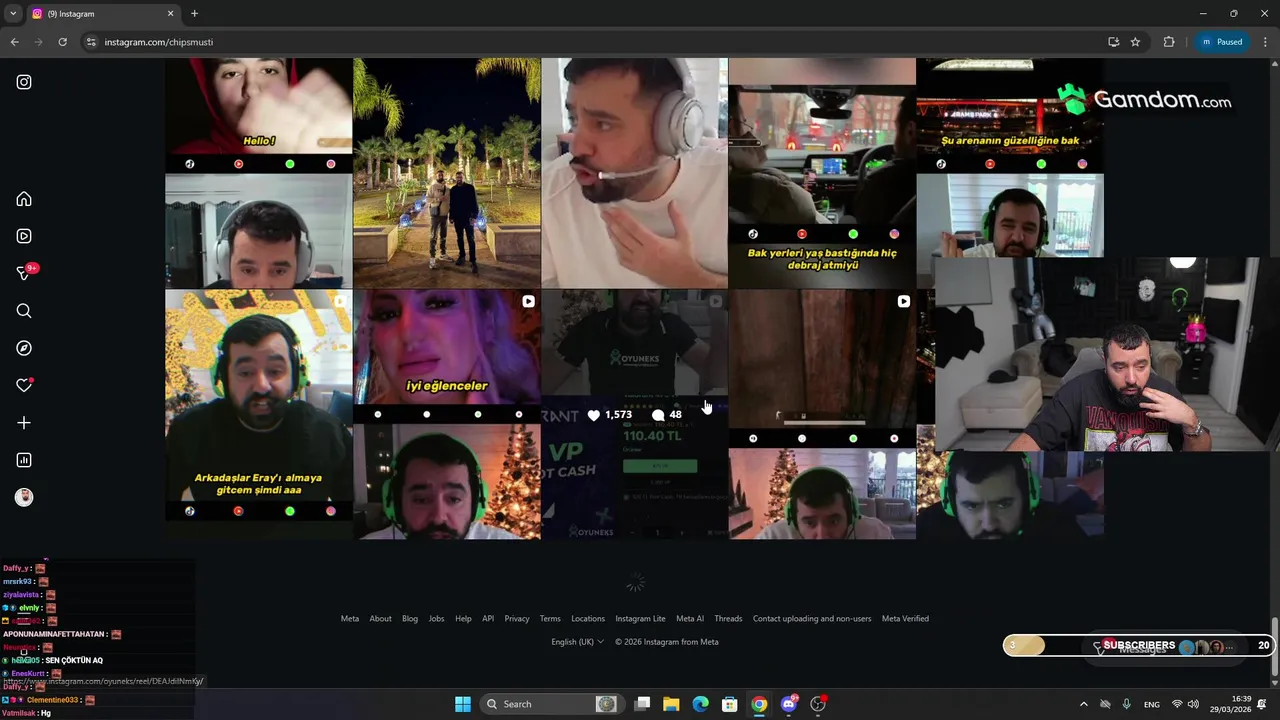Open the notification bell in the system tray
This screenshot has height=720, width=1280.
coord(1263,704)
